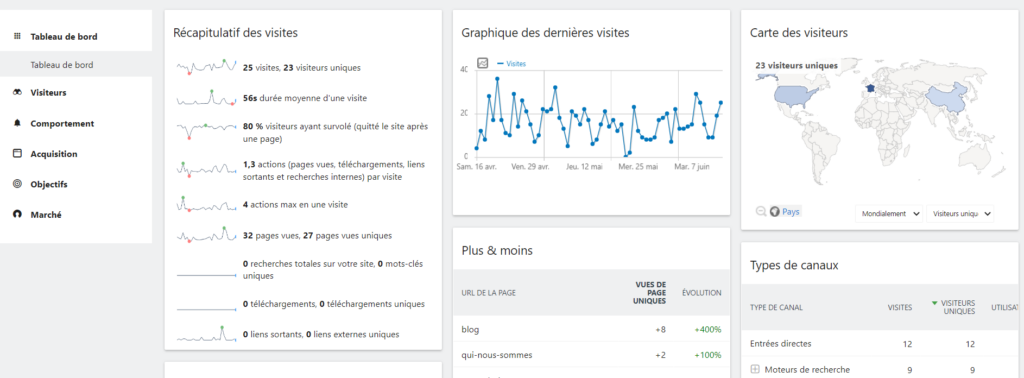Image resolution: width=1024 pixels, height=378 pixels.
Task: Click the Visiteurs binoculars icon
Action: (x=18, y=93)
